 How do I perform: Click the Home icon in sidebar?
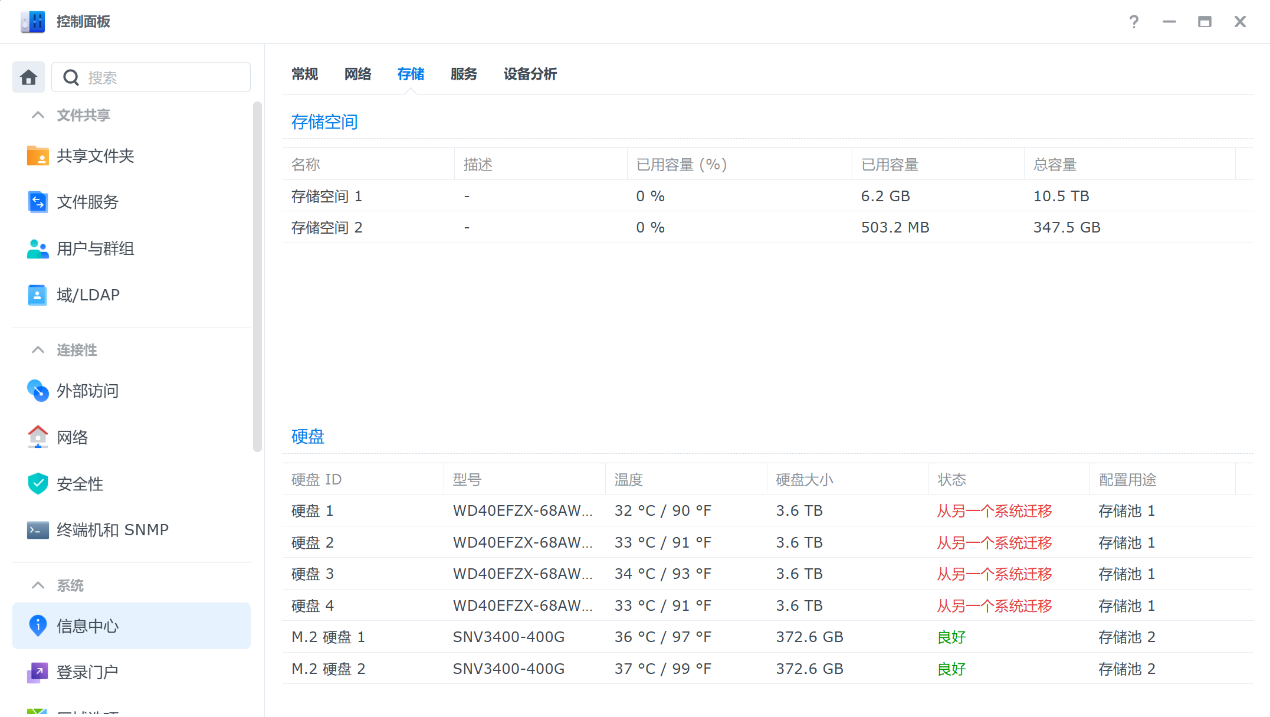(x=29, y=77)
